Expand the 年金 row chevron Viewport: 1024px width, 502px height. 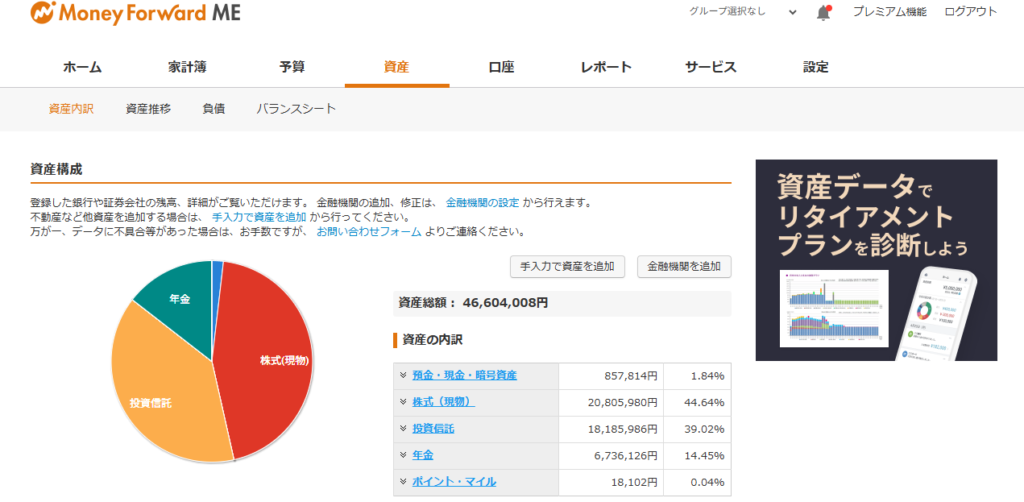click(402, 455)
